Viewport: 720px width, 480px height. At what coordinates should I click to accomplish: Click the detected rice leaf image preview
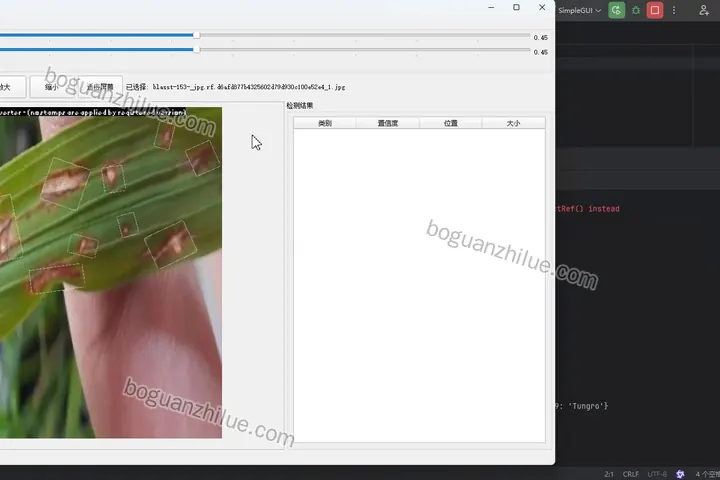pyautogui.click(x=111, y=272)
